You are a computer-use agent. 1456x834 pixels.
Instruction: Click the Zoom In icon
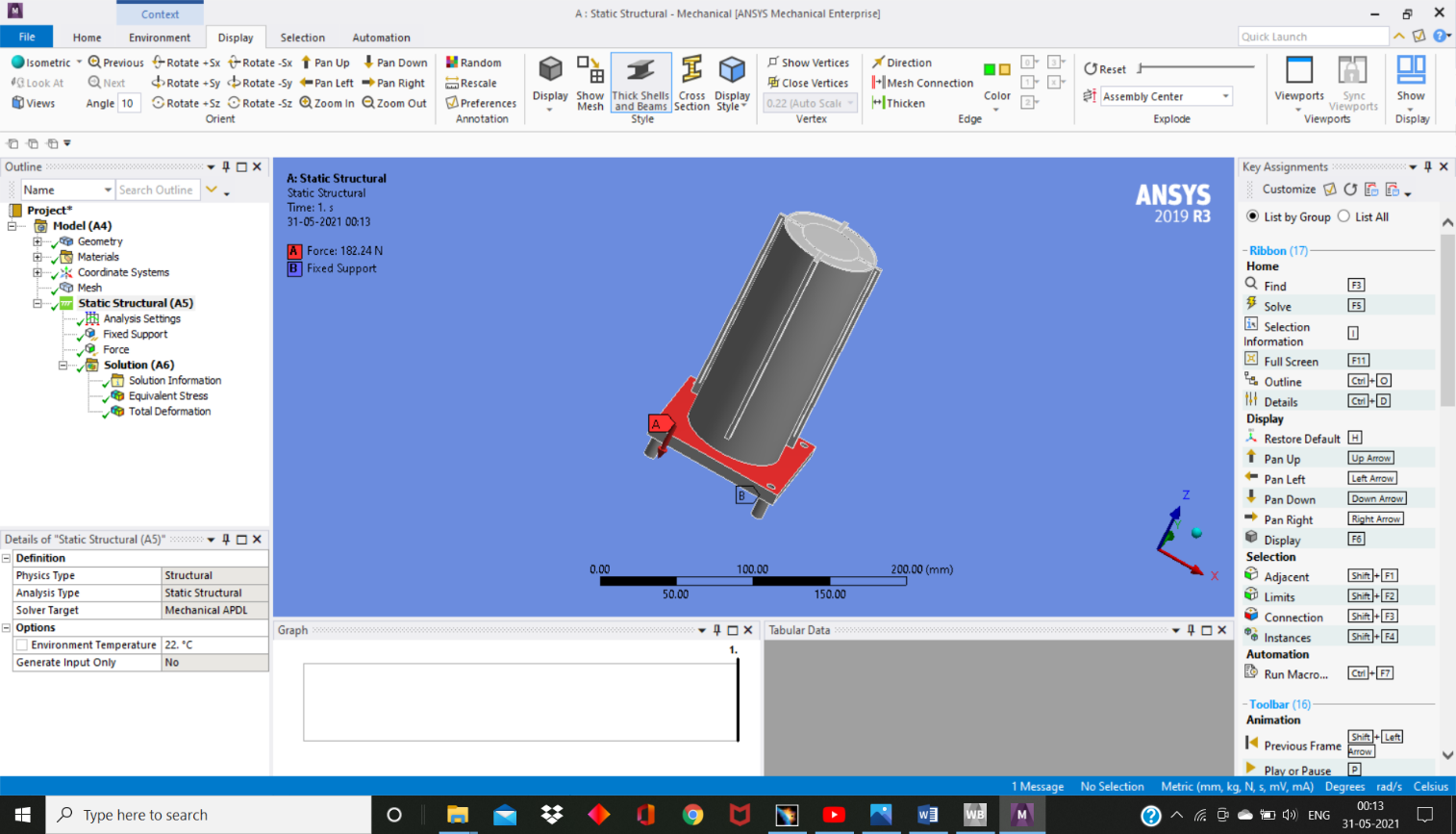click(x=306, y=103)
